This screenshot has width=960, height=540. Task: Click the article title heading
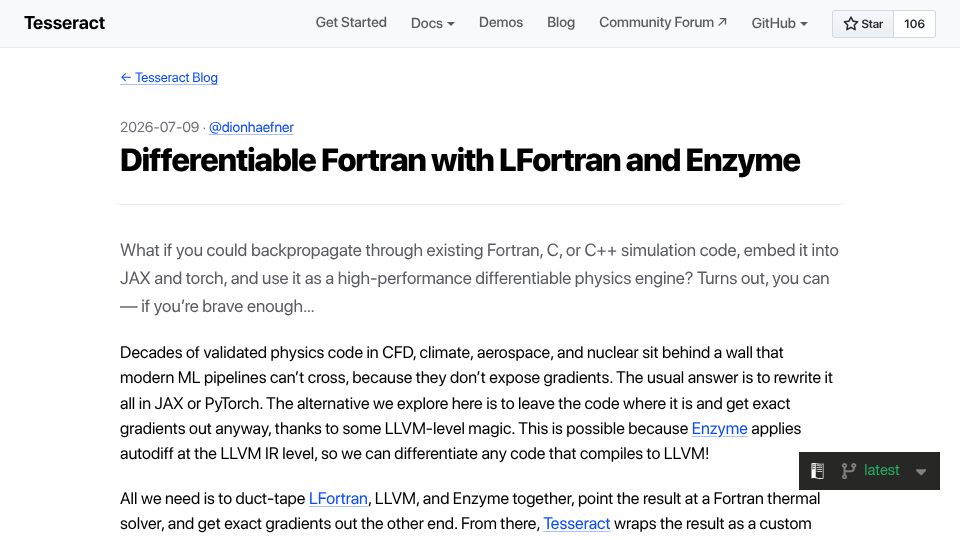tap(460, 160)
